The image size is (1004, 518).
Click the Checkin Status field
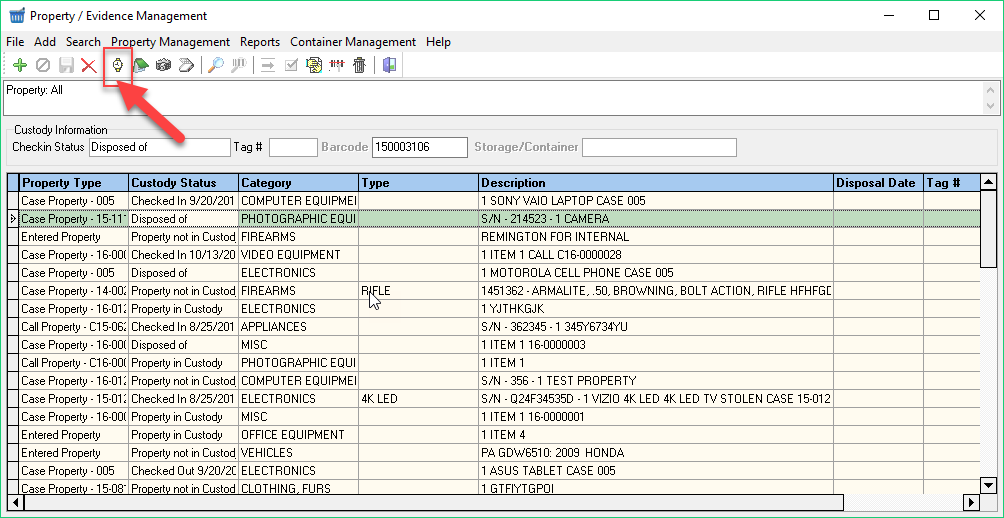pyautogui.click(x=159, y=148)
